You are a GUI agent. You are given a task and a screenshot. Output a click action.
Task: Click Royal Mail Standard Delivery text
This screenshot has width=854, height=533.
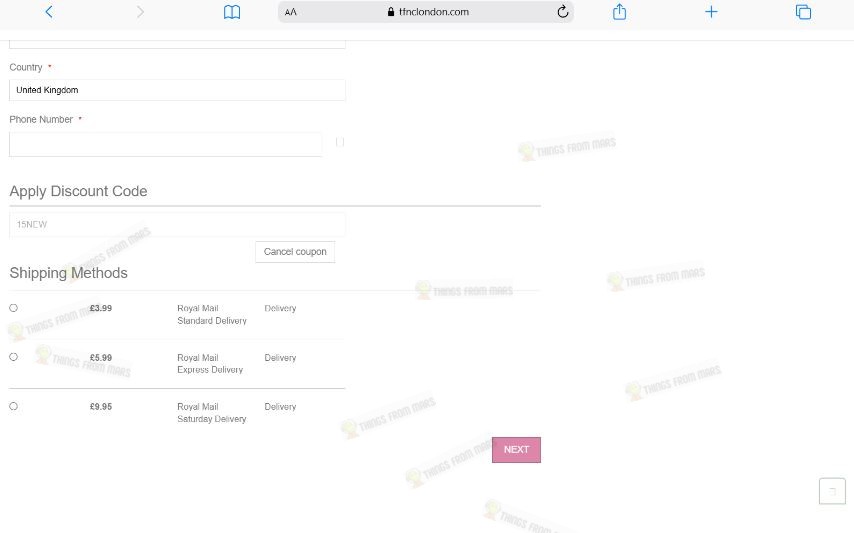coord(212,315)
